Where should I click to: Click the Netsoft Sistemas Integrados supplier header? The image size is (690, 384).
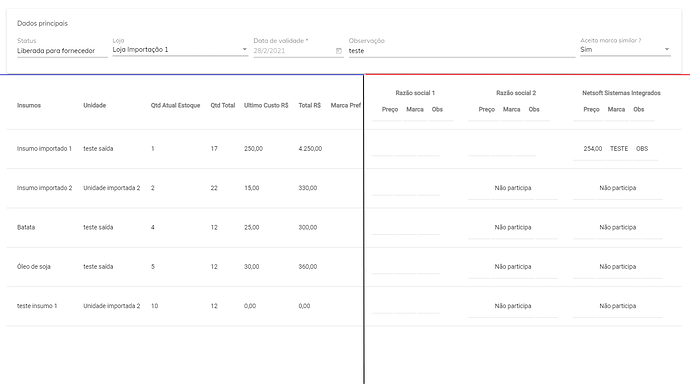click(x=621, y=93)
